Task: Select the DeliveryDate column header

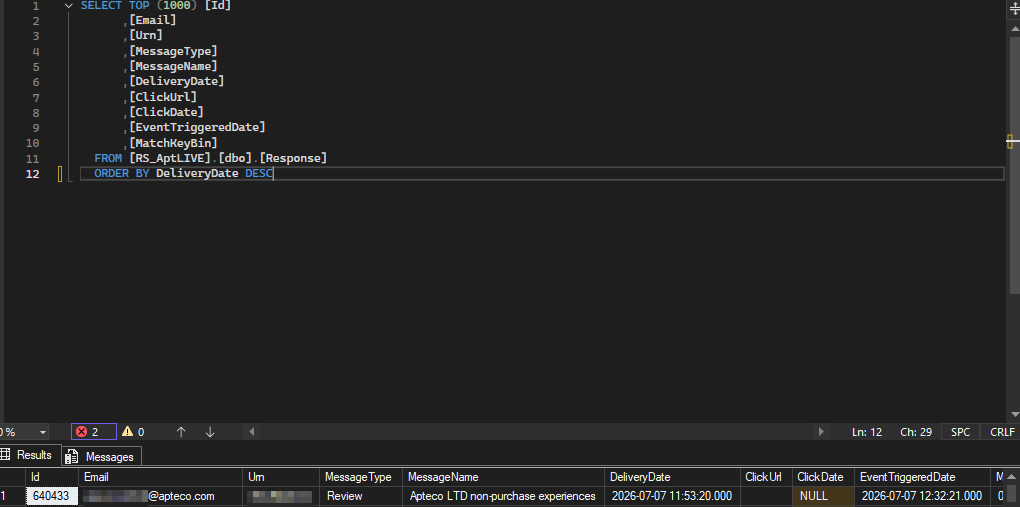Action: [x=673, y=477]
